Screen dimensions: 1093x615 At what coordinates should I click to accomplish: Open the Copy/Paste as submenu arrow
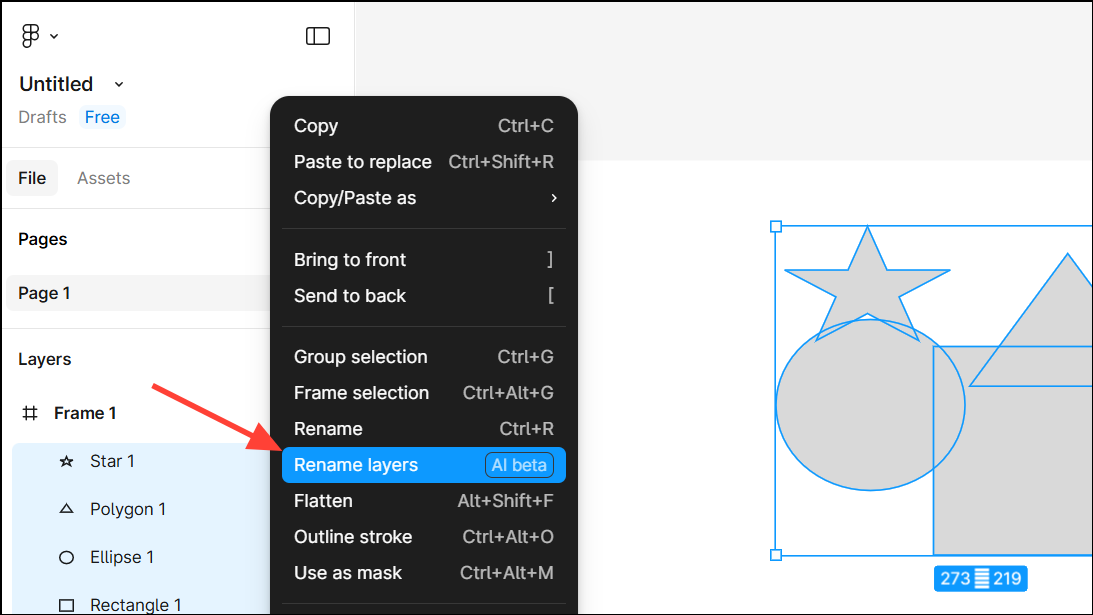(553, 198)
